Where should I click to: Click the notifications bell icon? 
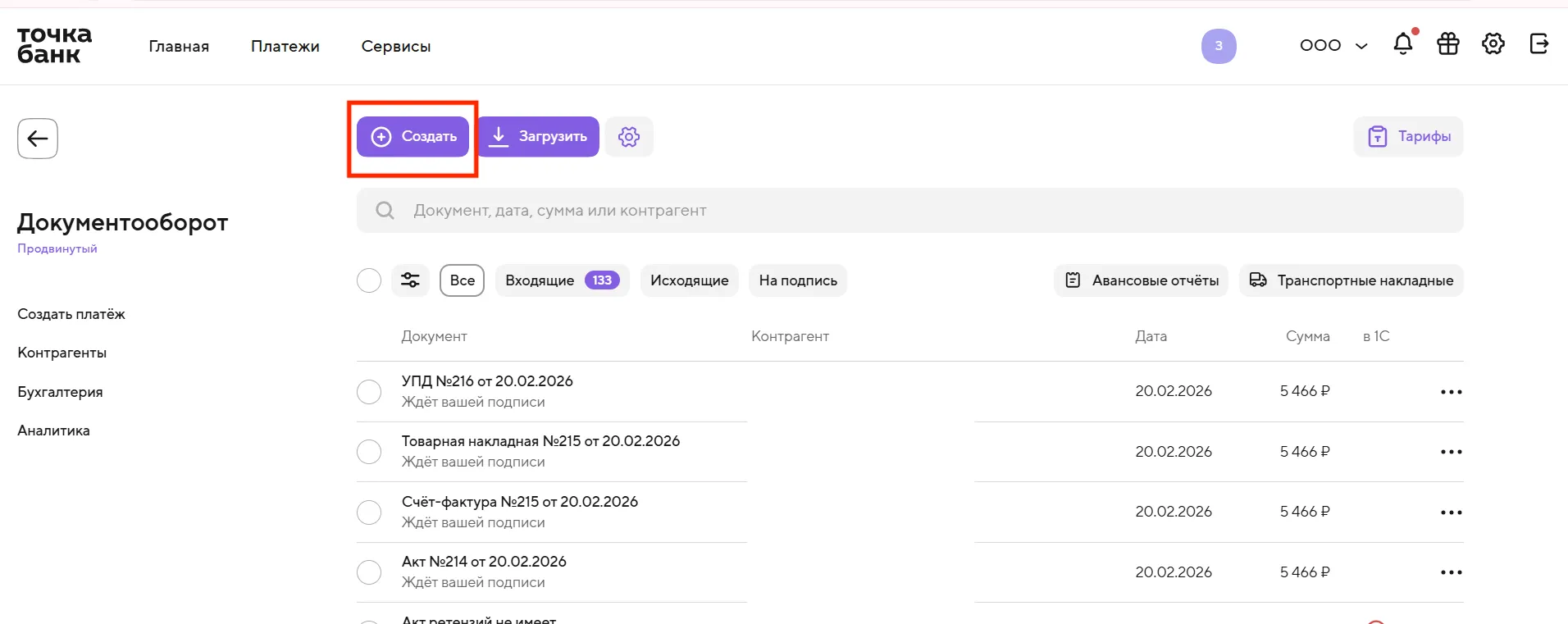tap(1403, 44)
